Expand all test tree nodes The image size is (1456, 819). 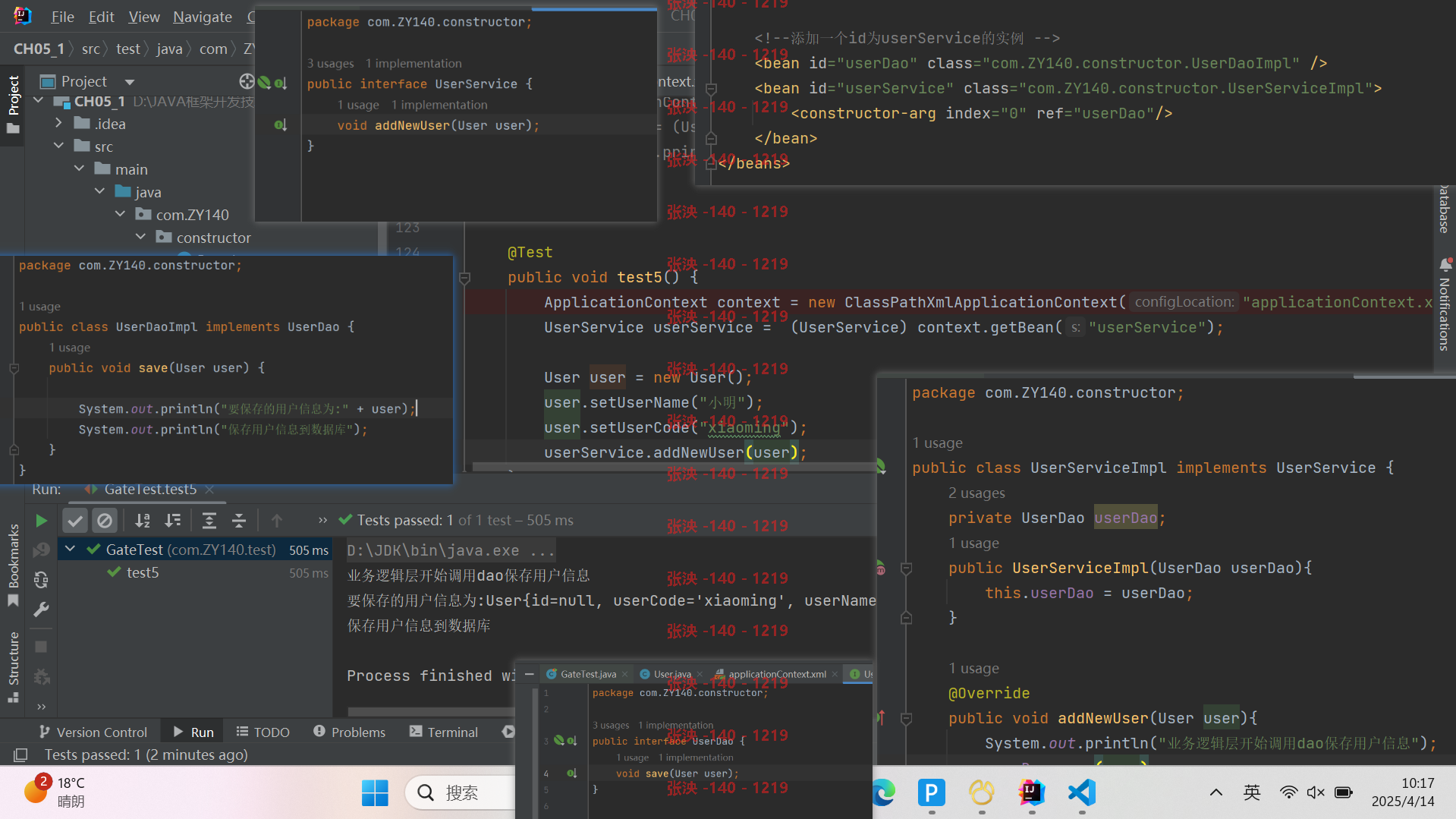coord(209,520)
